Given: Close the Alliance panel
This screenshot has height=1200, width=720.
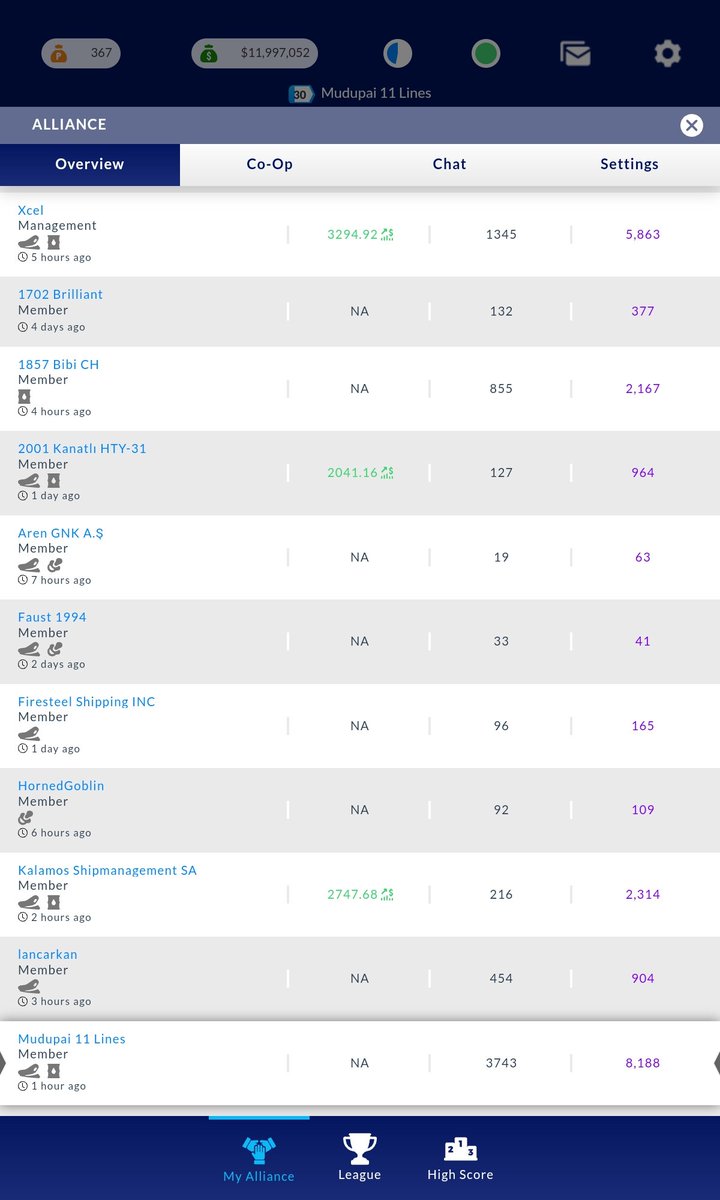Looking at the screenshot, I should point(691,125).
